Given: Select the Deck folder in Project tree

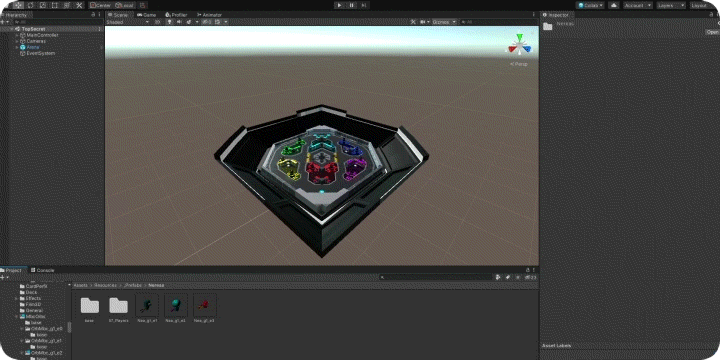Looking at the screenshot, I should point(32,292).
